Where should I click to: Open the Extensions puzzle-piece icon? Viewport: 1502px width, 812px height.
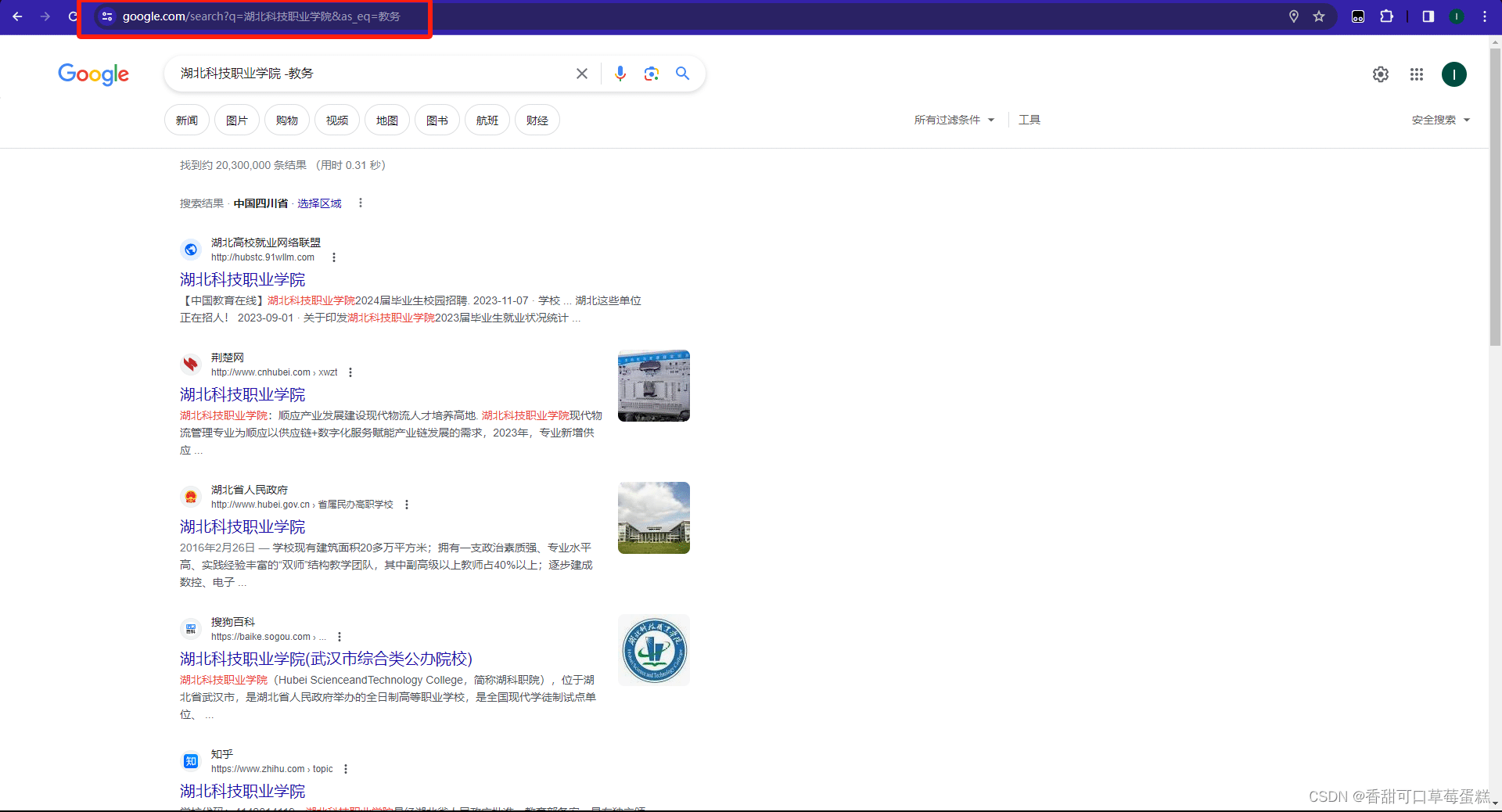(x=1386, y=16)
